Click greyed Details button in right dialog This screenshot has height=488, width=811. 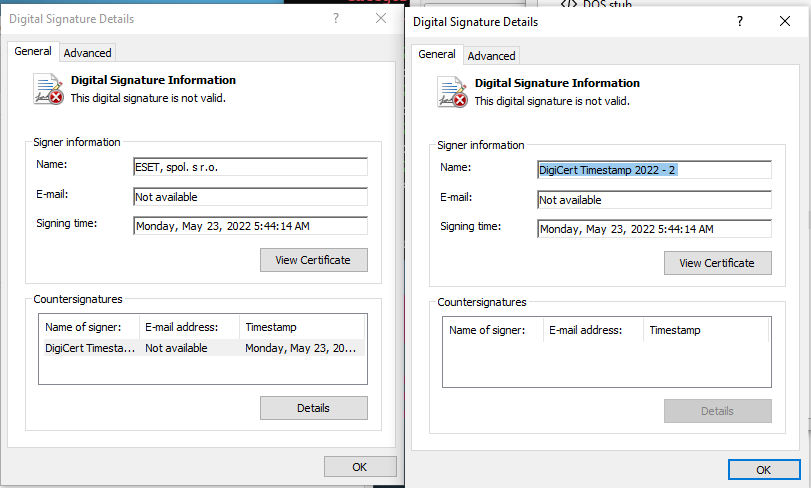pos(717,411)
